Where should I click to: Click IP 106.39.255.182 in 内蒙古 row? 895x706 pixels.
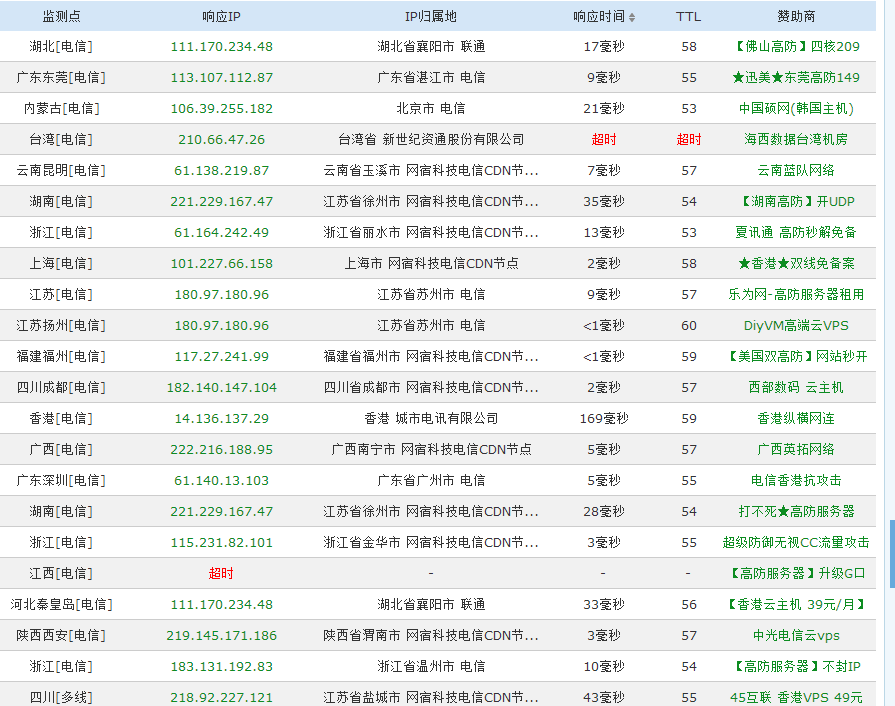(221, 108)
